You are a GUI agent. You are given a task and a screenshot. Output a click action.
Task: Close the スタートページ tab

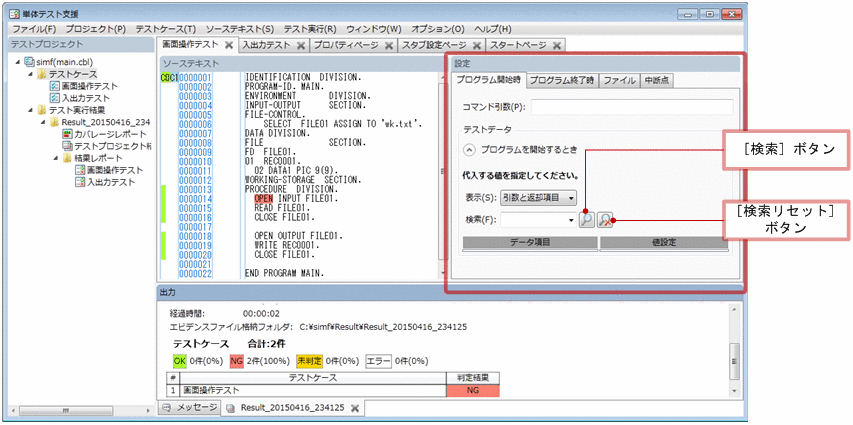(557, 46)
